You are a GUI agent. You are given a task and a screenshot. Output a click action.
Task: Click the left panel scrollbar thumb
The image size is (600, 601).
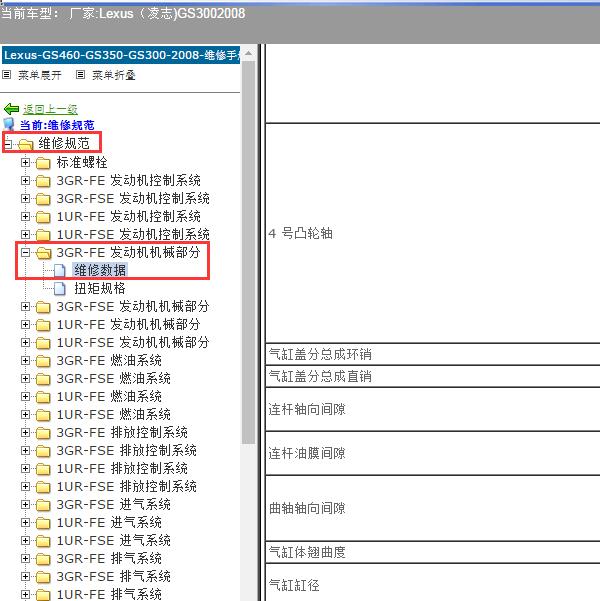pyautogui.click(x=248, y=252)
